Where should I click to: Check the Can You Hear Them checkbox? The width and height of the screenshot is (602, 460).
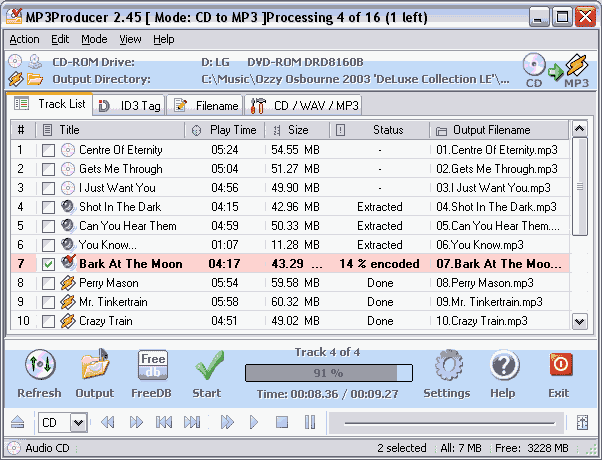[48, 226]
